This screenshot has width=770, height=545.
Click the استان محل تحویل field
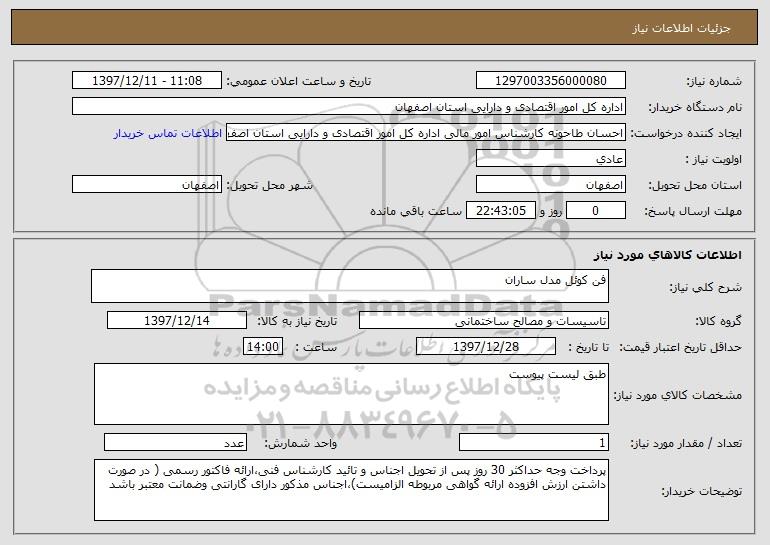(x=551, y=185)
